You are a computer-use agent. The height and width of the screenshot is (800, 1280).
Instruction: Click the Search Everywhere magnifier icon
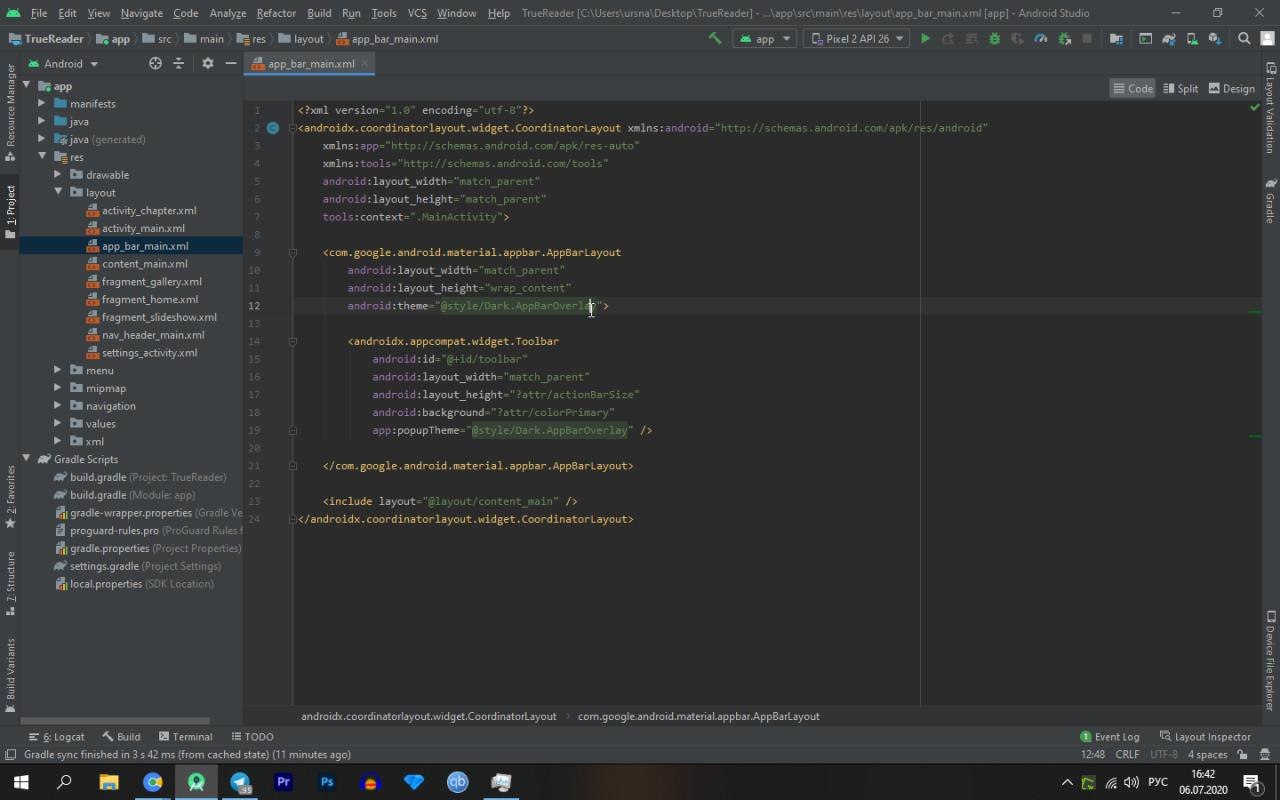[1244, 38]
